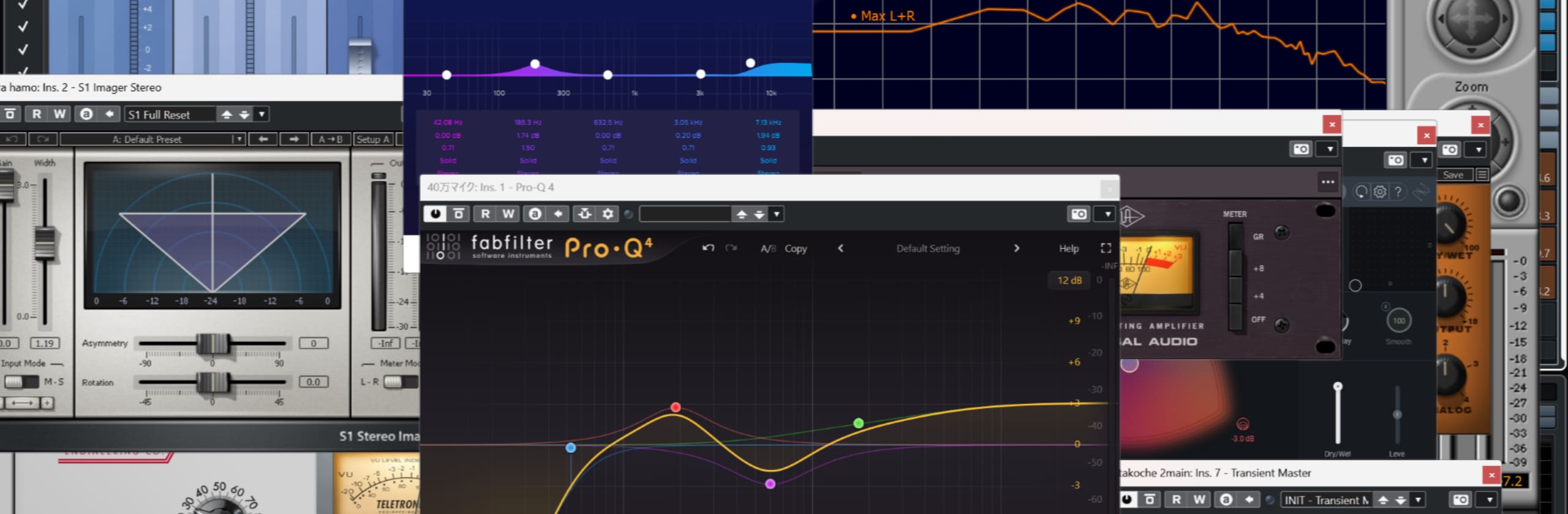
Task: Open preset dropdown in Transient Master toolbar
Action: click(1417, 500)
